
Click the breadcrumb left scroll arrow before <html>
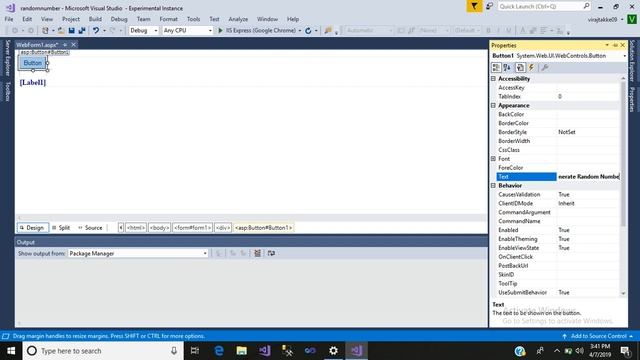pos(121,228)
